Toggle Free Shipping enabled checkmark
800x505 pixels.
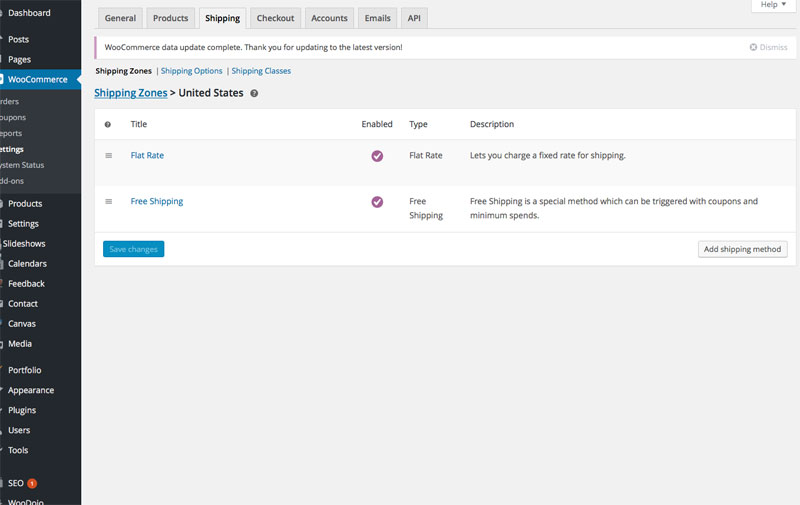pyautogui.click(x=377, y=202)
